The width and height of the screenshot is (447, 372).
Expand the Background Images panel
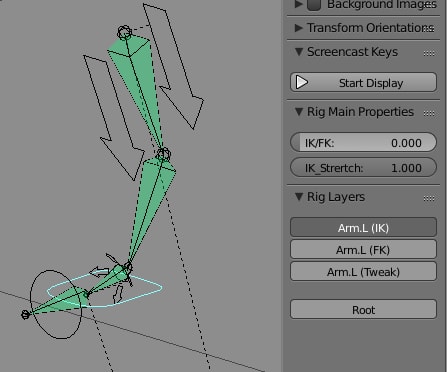tap(299, 4)
